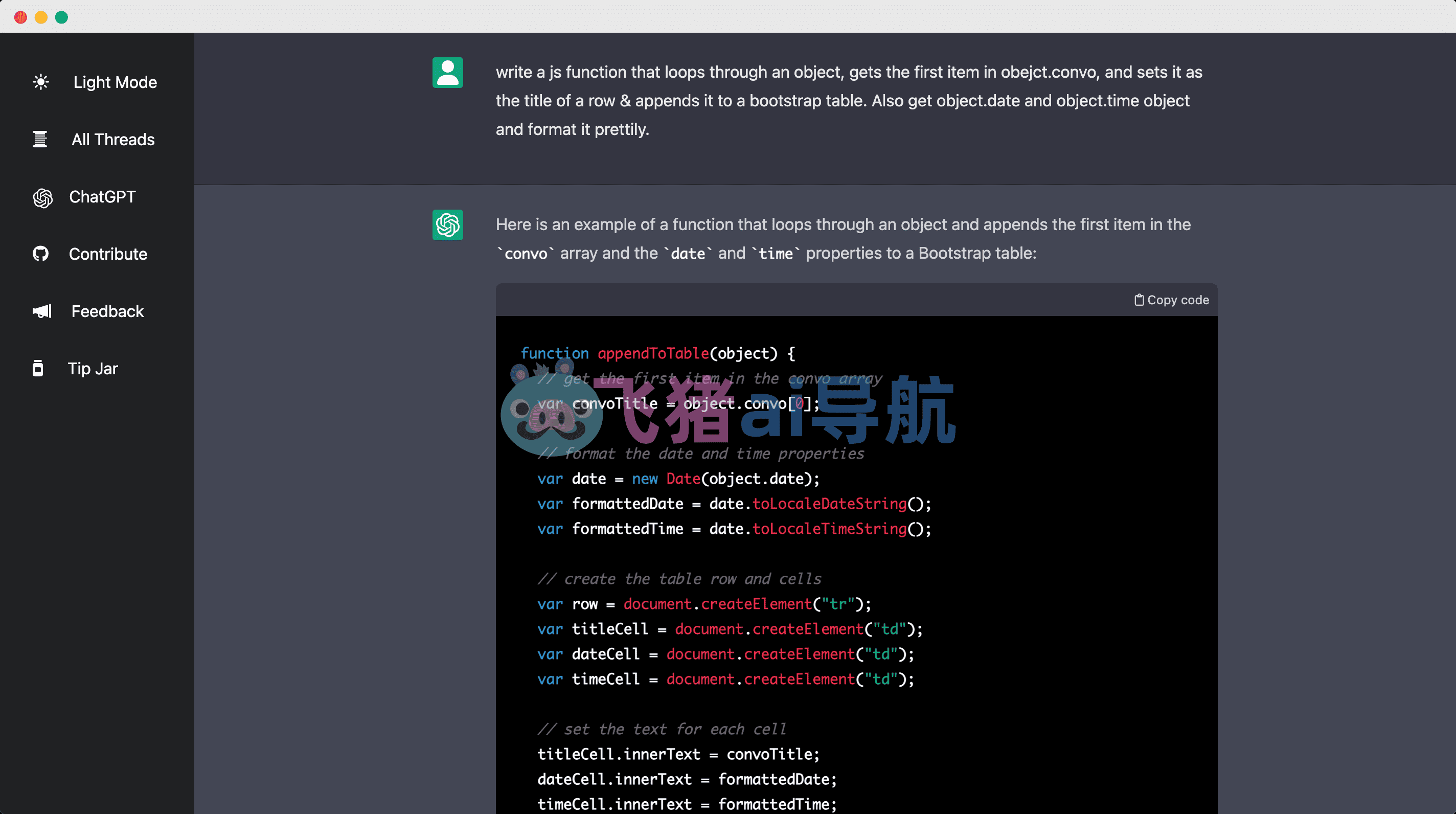Click the ChatGPT logo in the sidebar
The height and width of the screenshot is (814, 1456).
point(42,197)
